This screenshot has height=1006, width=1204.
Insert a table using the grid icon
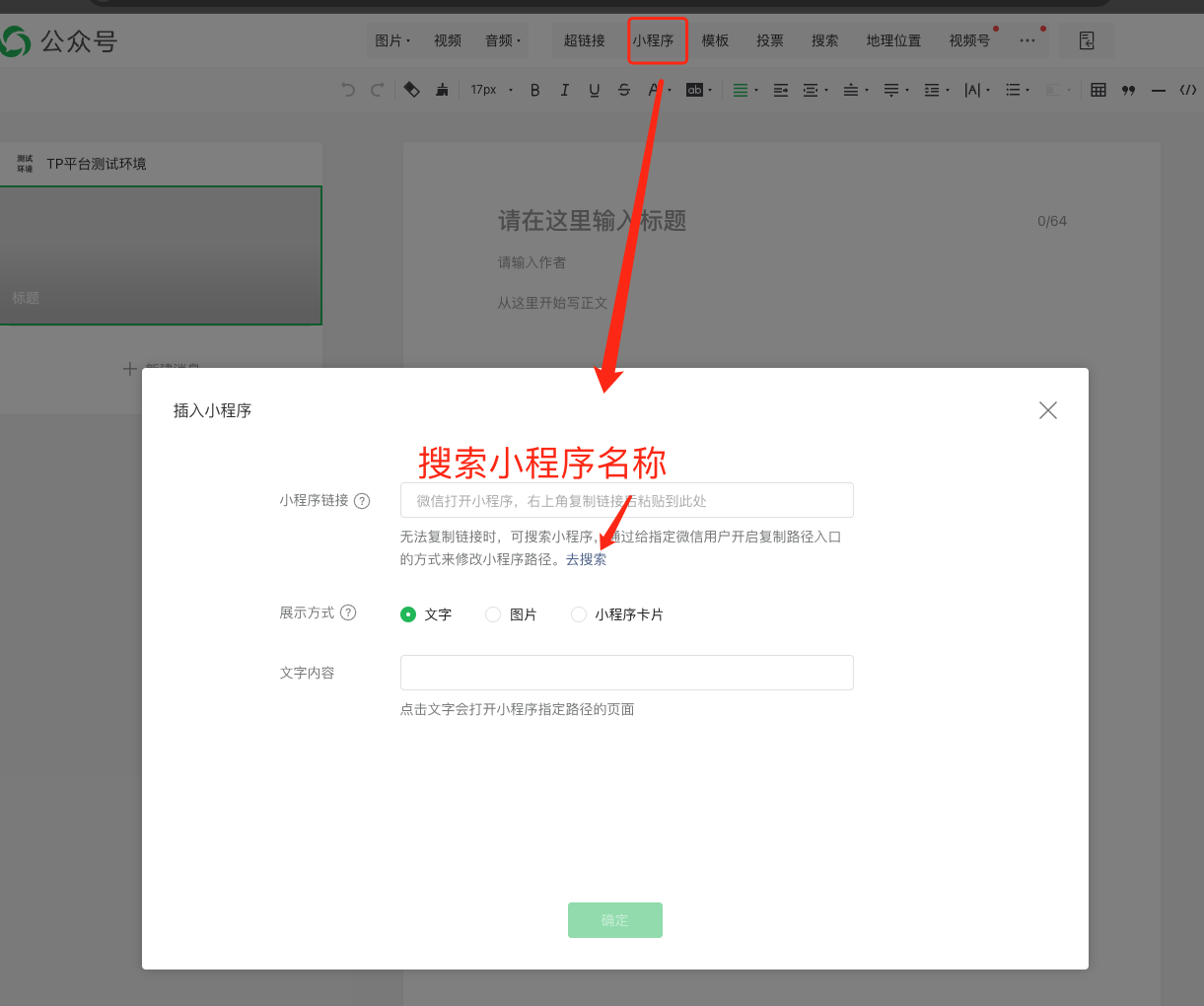1098,90
